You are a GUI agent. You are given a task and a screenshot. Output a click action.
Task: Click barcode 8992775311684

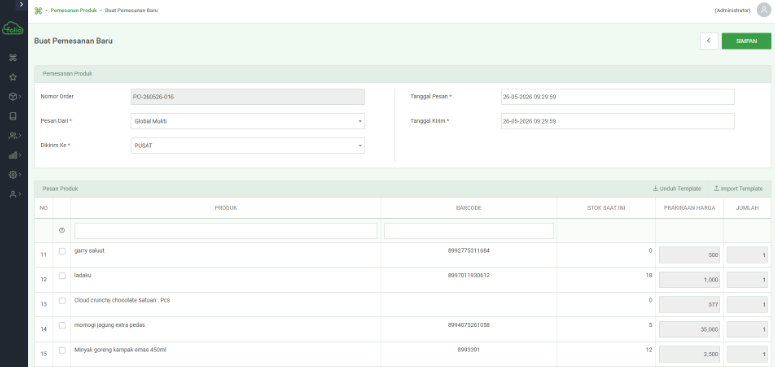coord(469,251)
